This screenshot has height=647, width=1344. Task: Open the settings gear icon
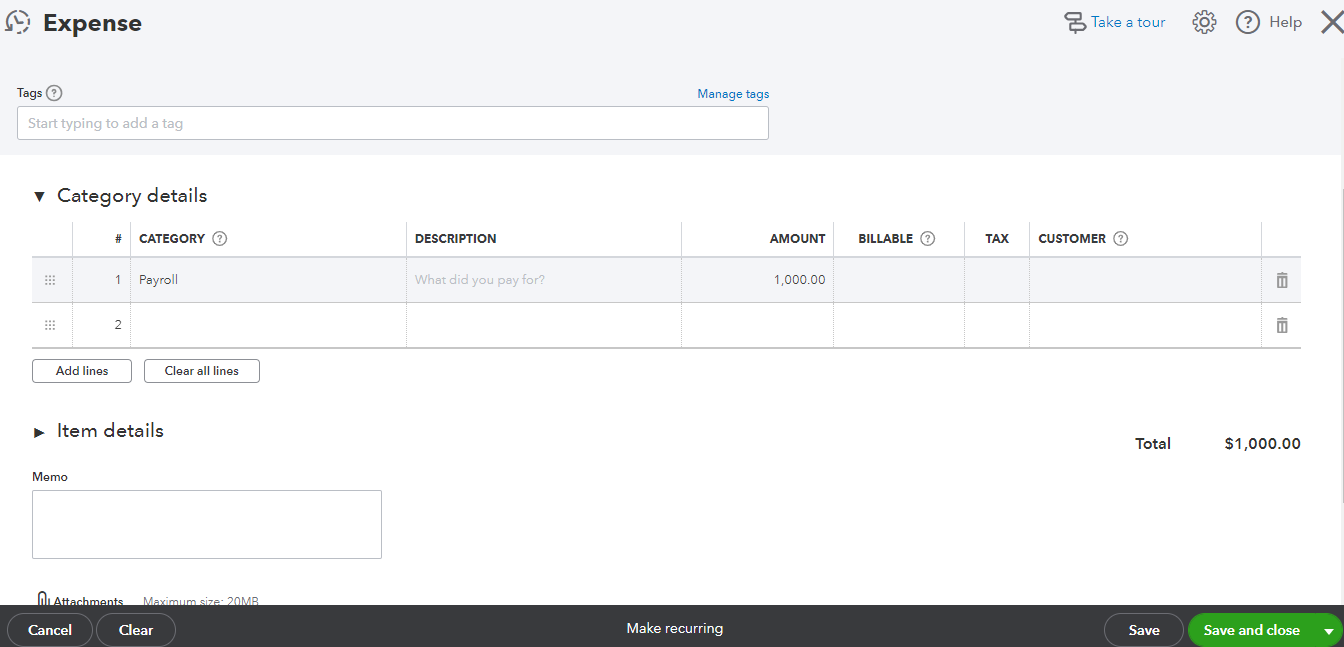tap(1204, 22)
